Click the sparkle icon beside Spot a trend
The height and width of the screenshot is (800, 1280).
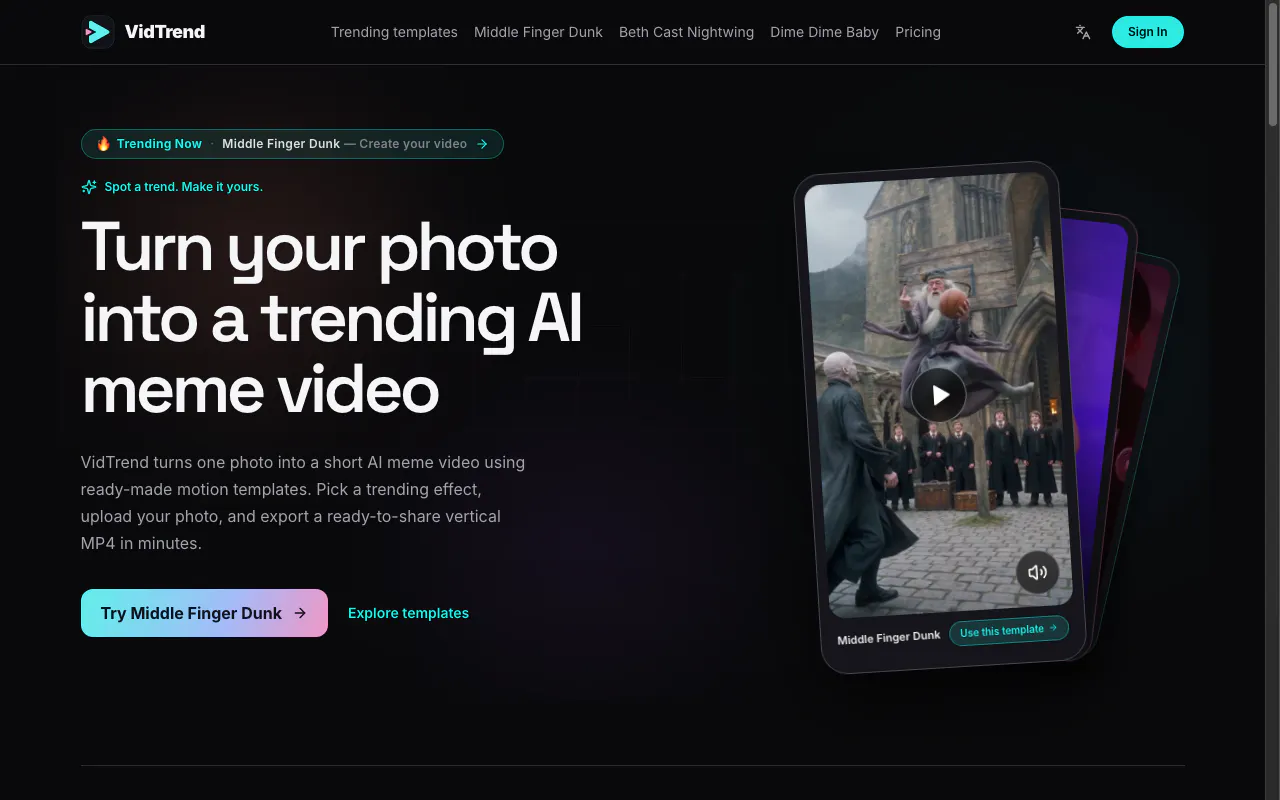tap(89, 187)
